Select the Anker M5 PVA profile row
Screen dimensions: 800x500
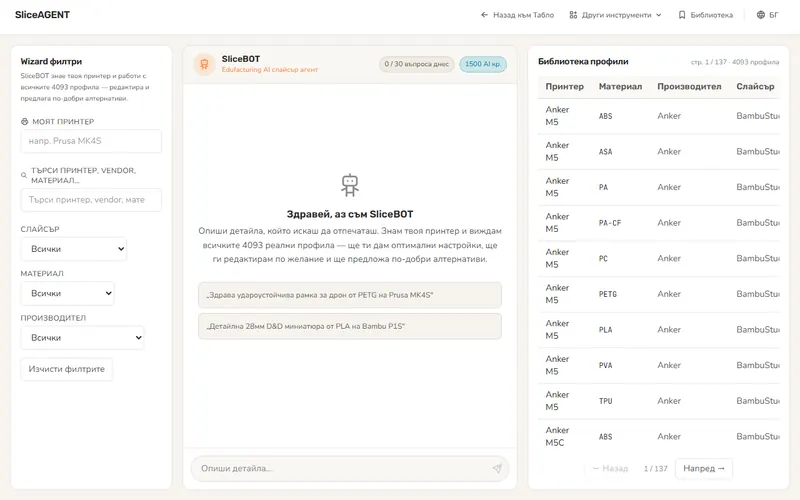tap(659, 366)
